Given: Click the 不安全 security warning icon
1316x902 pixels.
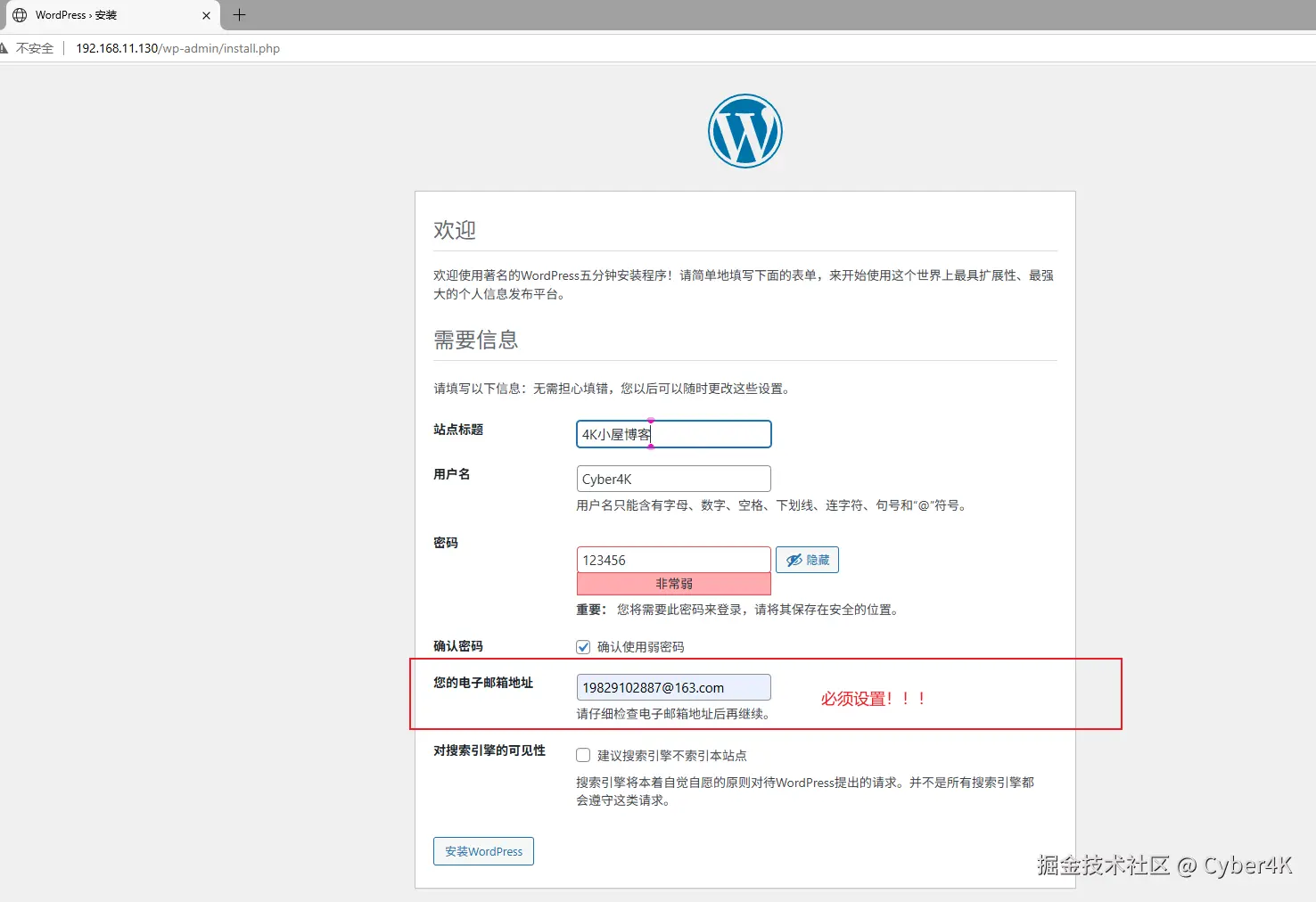Looking at the screenshot, I should 4,48.
